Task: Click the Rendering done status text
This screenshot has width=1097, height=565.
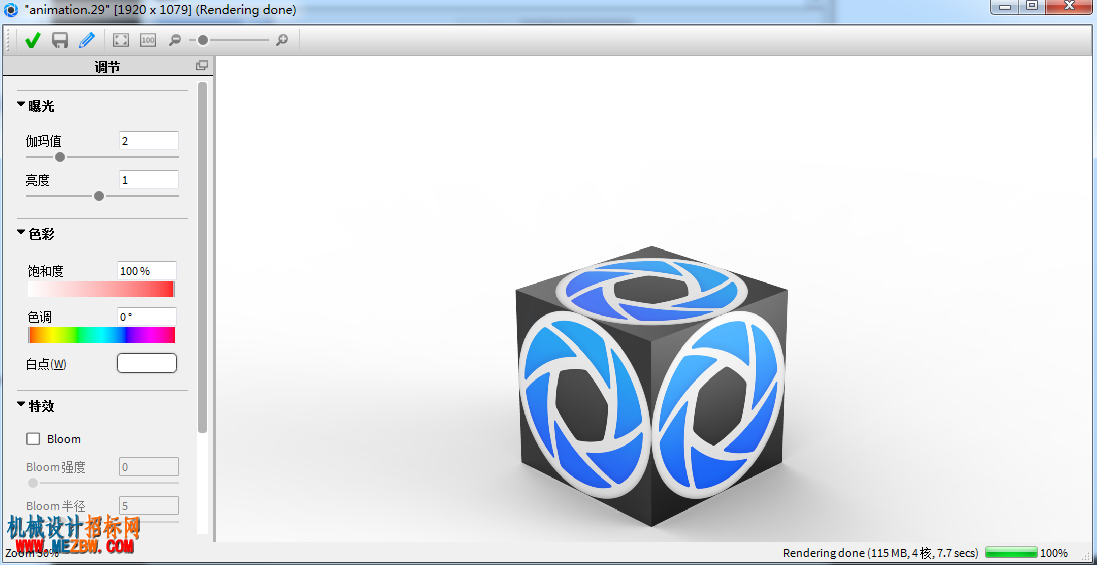Action: (x=880, y=553)
